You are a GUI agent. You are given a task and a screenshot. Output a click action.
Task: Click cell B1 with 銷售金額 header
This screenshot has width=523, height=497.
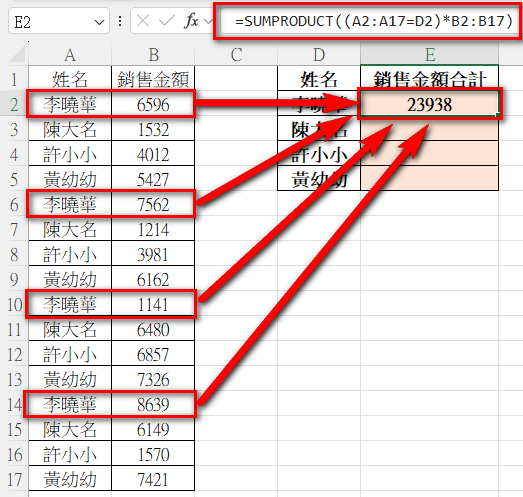[153, 79]
